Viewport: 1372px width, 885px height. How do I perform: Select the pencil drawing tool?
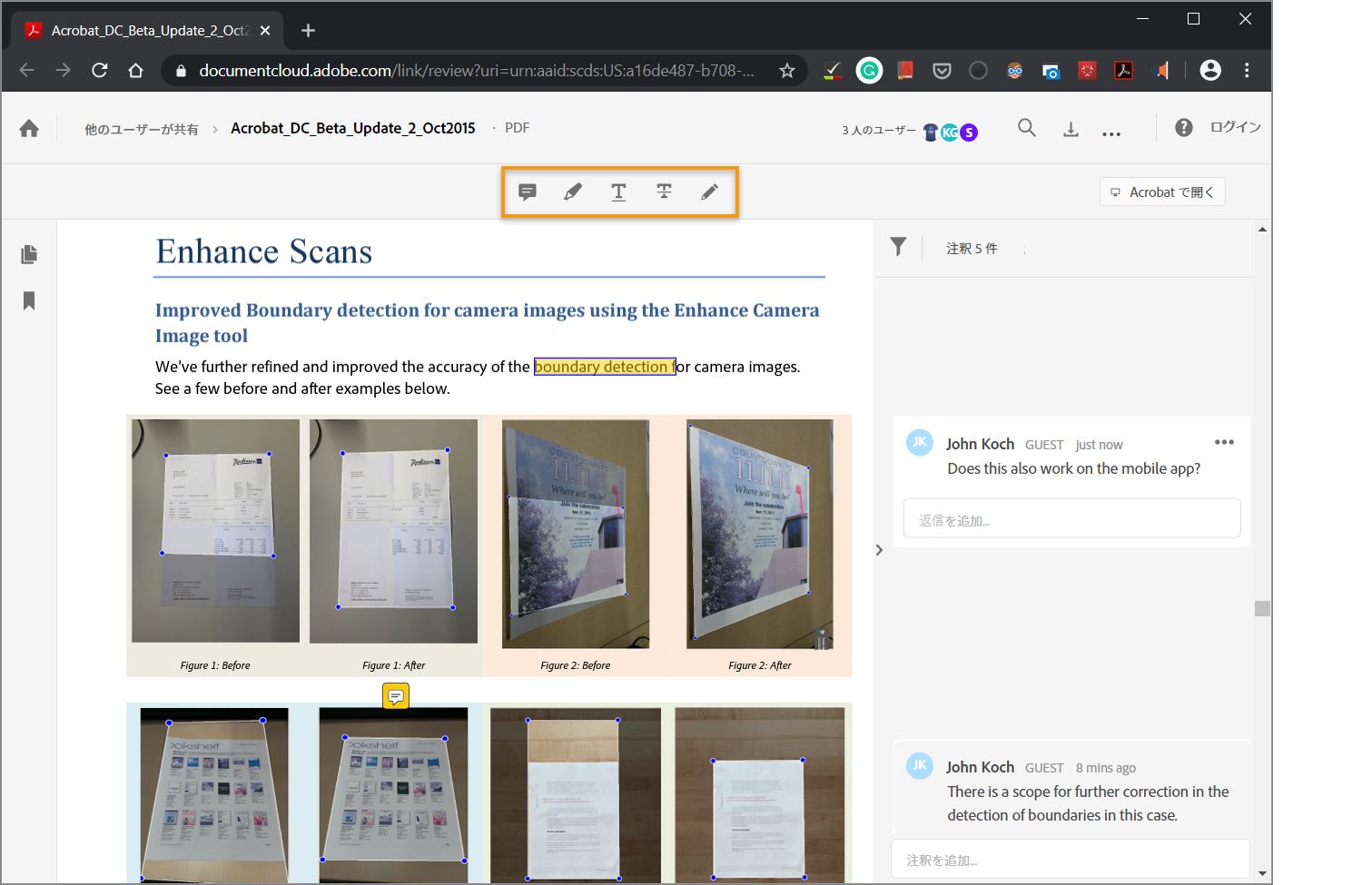click(709, 192)
